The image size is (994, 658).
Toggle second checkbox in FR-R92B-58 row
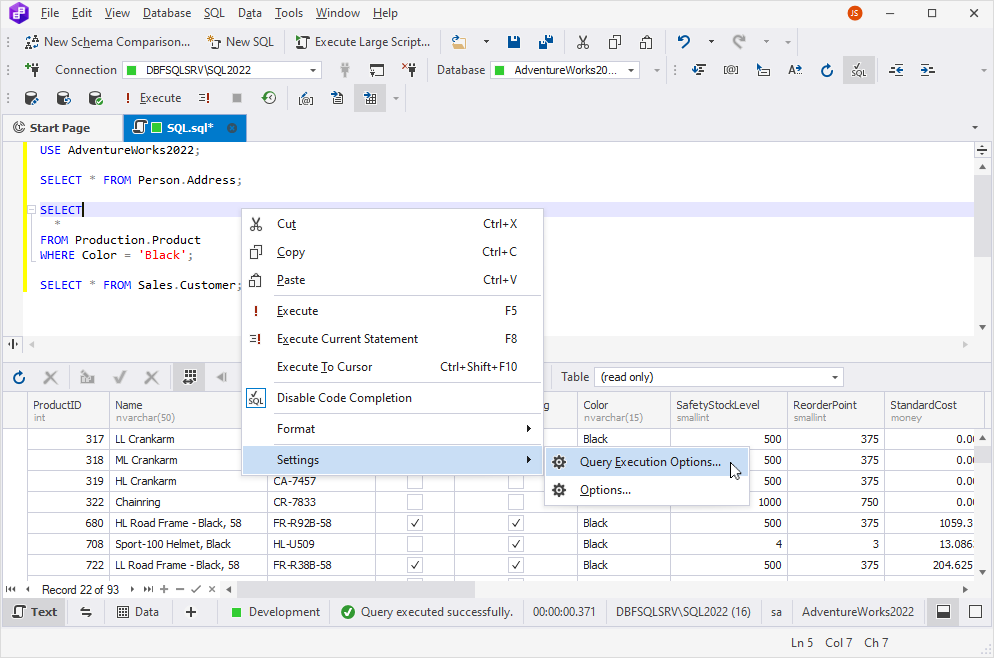(516, 523)
